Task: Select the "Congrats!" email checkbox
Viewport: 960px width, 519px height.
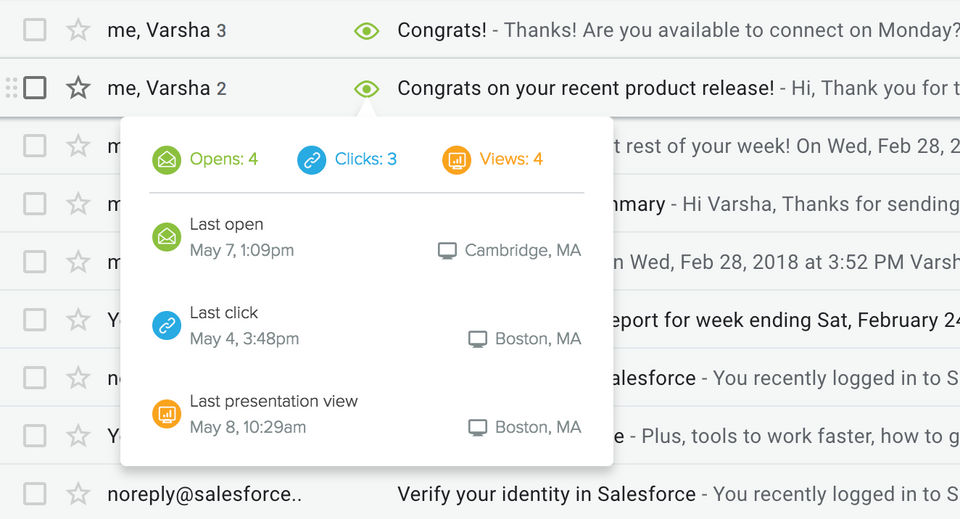Action: [x=35, y=30]
